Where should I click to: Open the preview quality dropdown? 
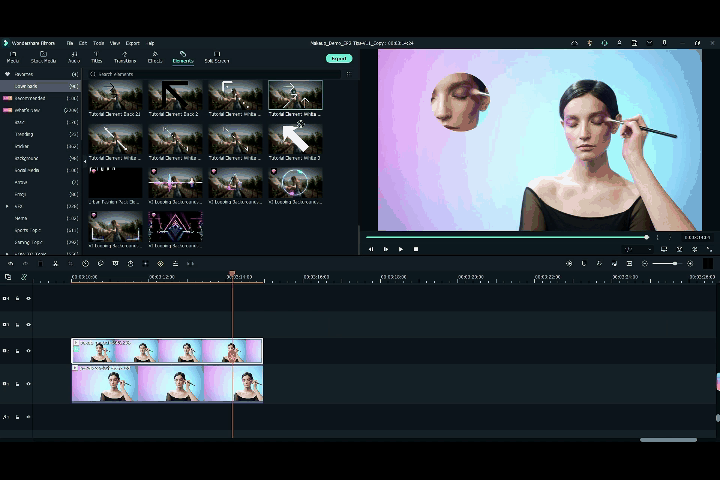(637, 249)
